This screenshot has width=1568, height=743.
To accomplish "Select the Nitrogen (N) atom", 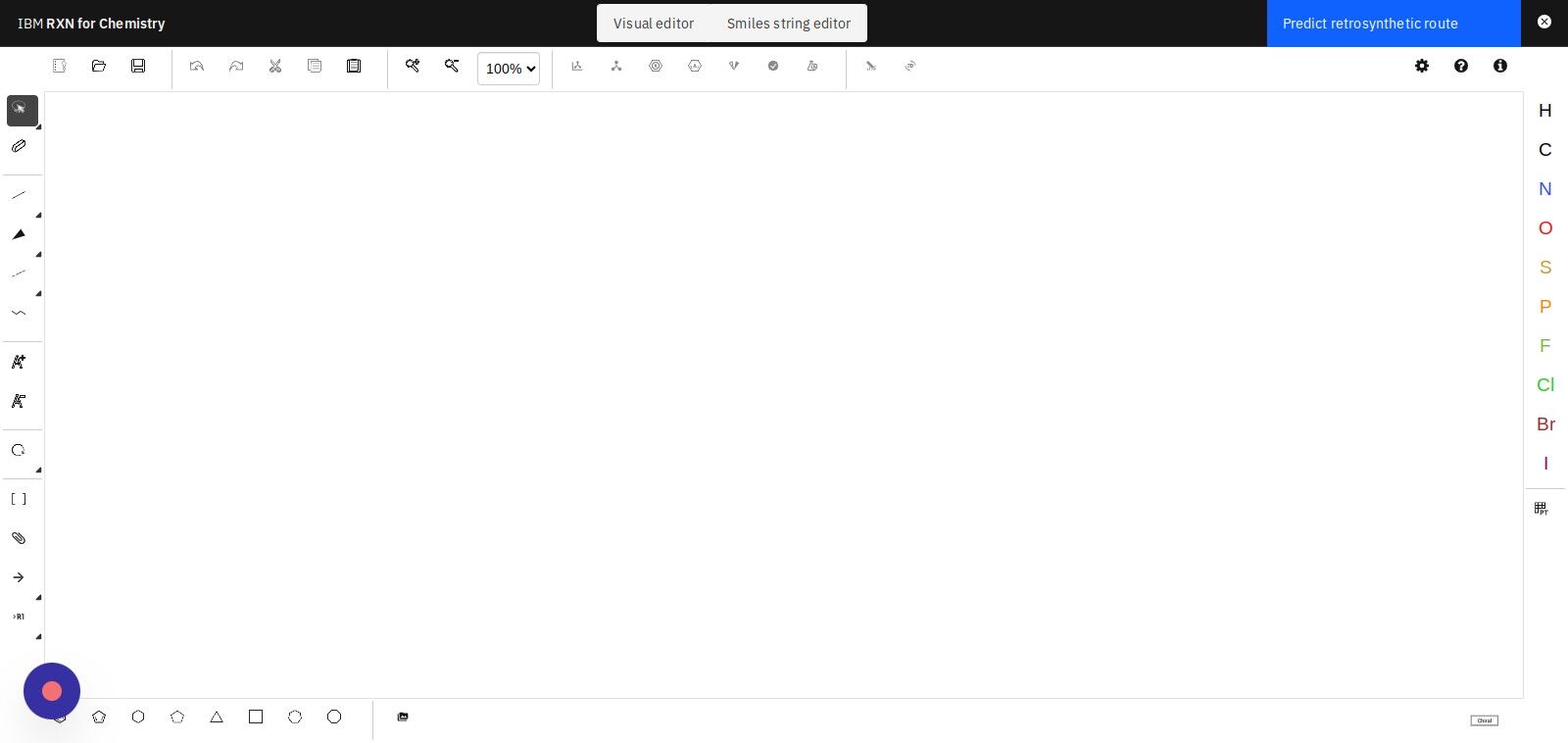I will coord(1545,189).
